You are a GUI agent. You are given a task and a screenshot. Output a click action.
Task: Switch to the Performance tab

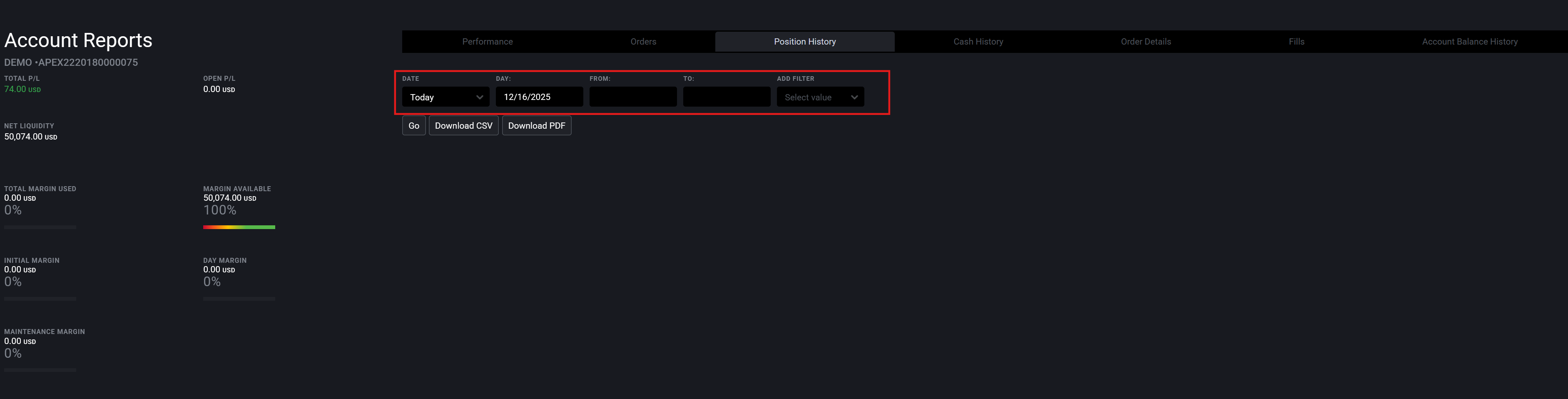[487, 41]
